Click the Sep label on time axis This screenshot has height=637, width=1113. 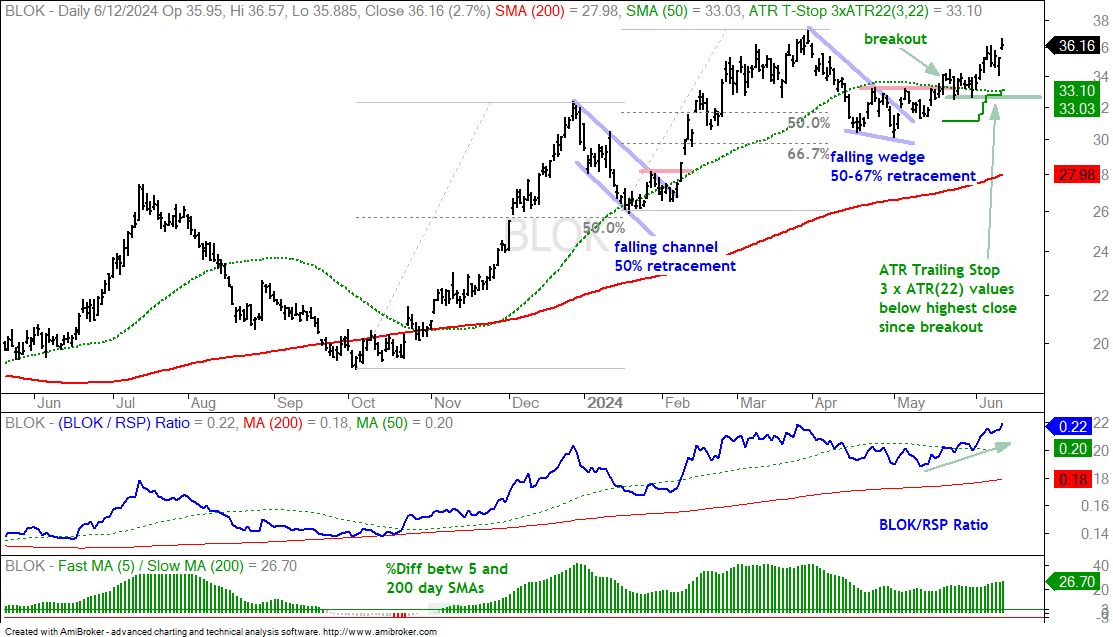coord(290,403)
